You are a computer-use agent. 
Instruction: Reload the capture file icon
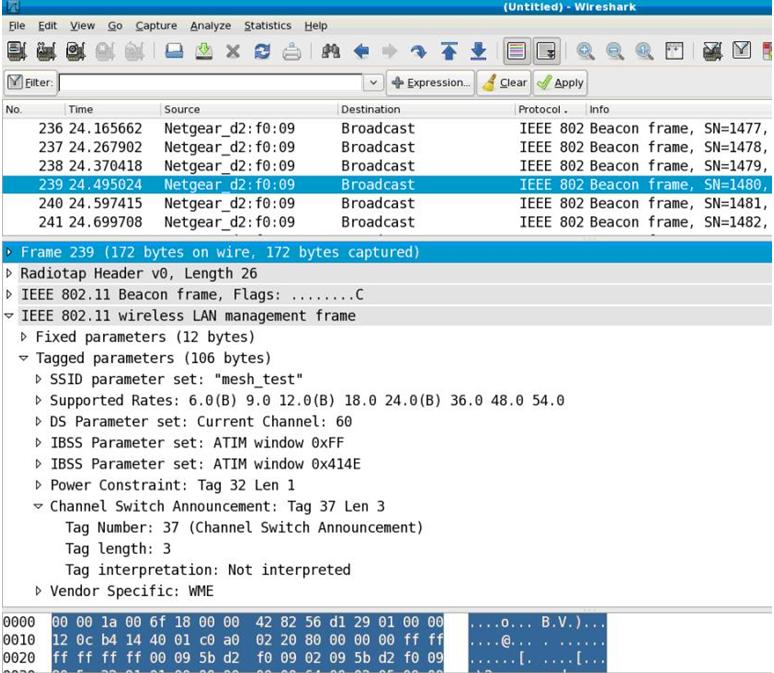point(262,51)
